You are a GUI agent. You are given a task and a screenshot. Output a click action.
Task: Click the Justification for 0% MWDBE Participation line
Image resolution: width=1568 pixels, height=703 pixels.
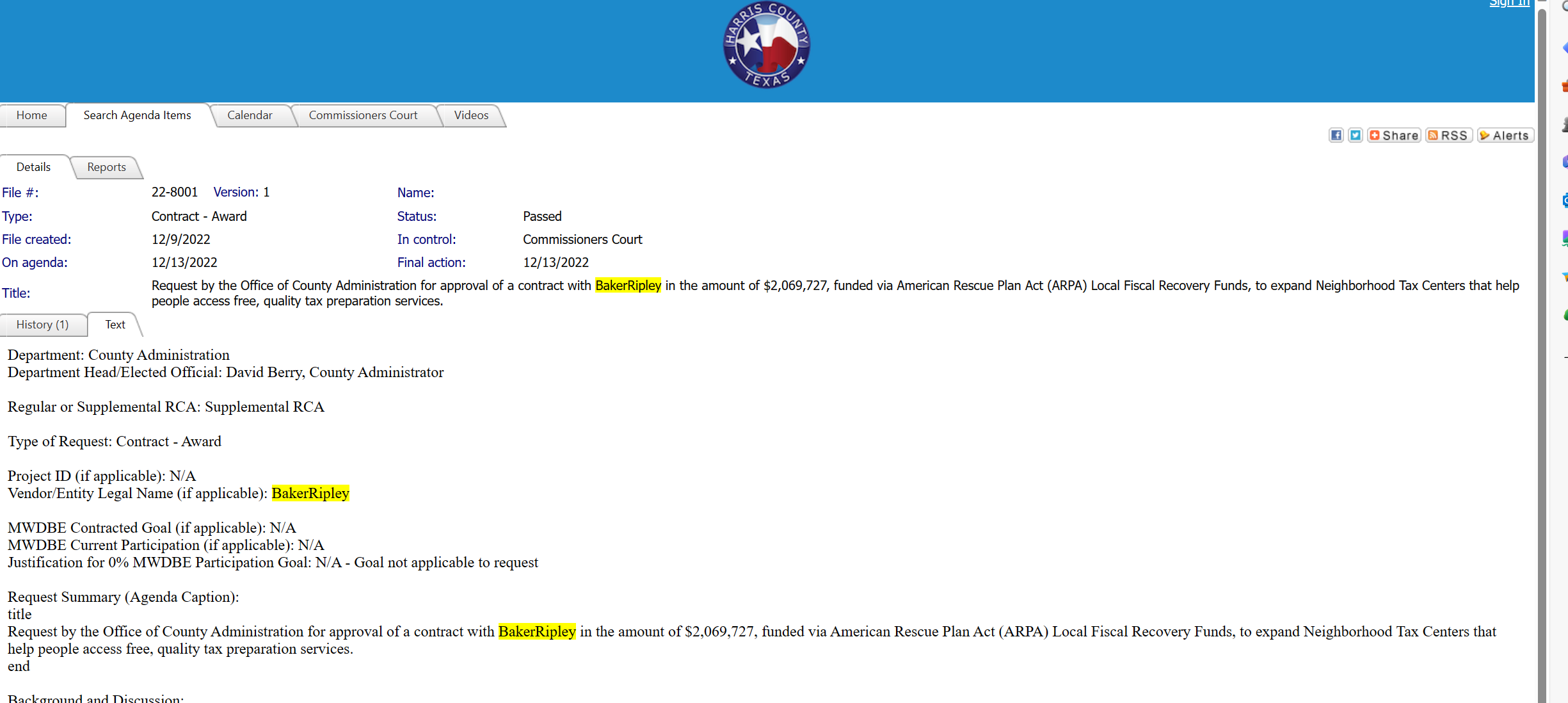click(273, 563)
